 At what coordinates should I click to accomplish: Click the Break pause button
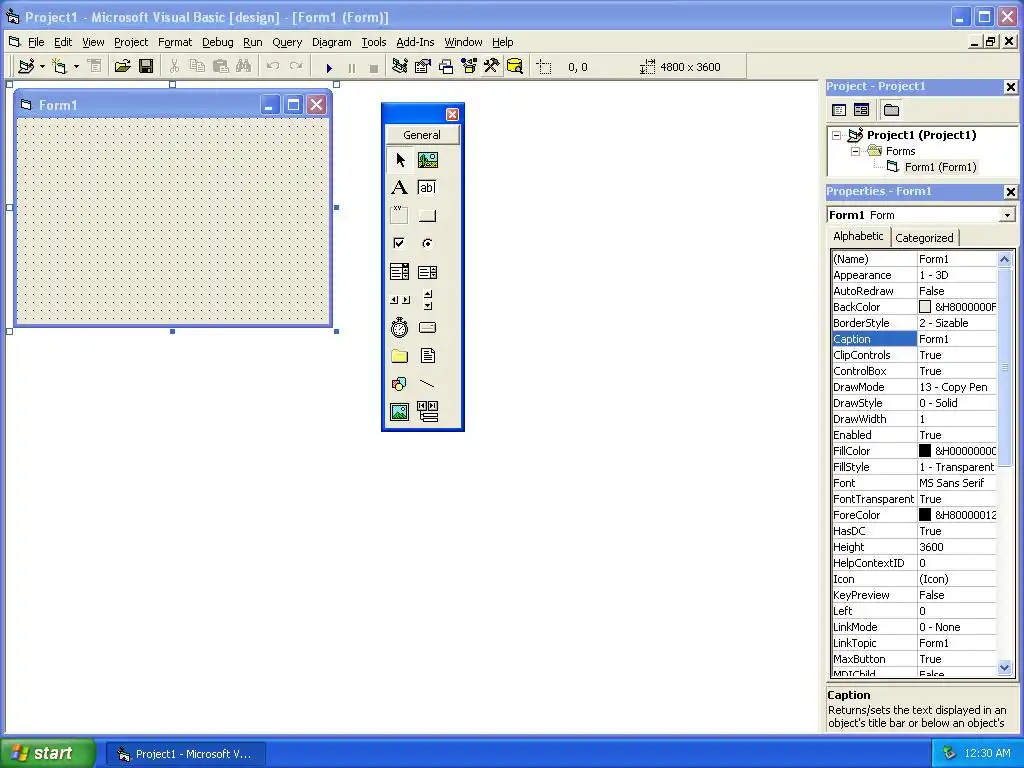coord(352,67)
